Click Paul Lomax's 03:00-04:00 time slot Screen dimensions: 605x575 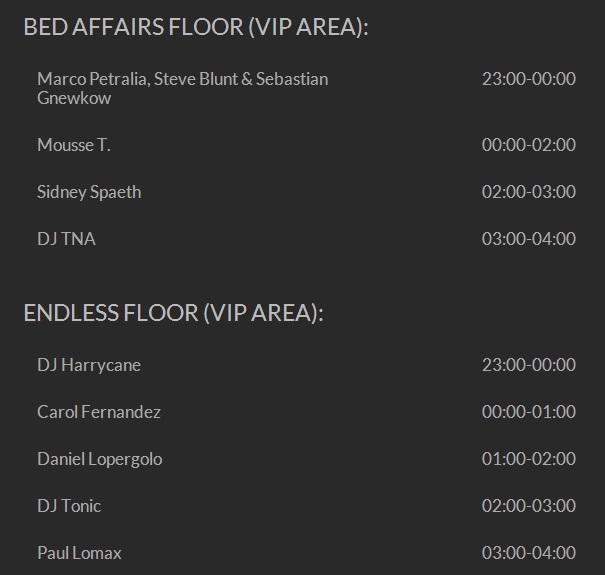point(529,553)
